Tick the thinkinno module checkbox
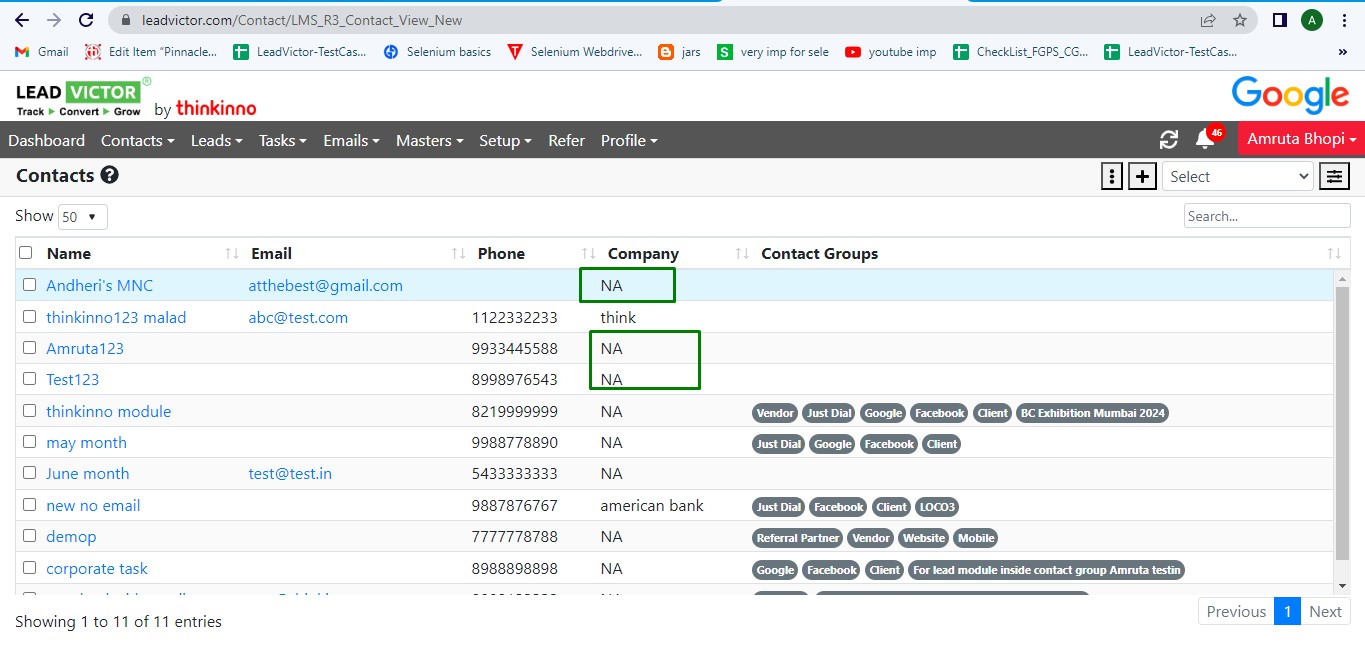The height and width of the screenshot is (646, 1365). 29,411
